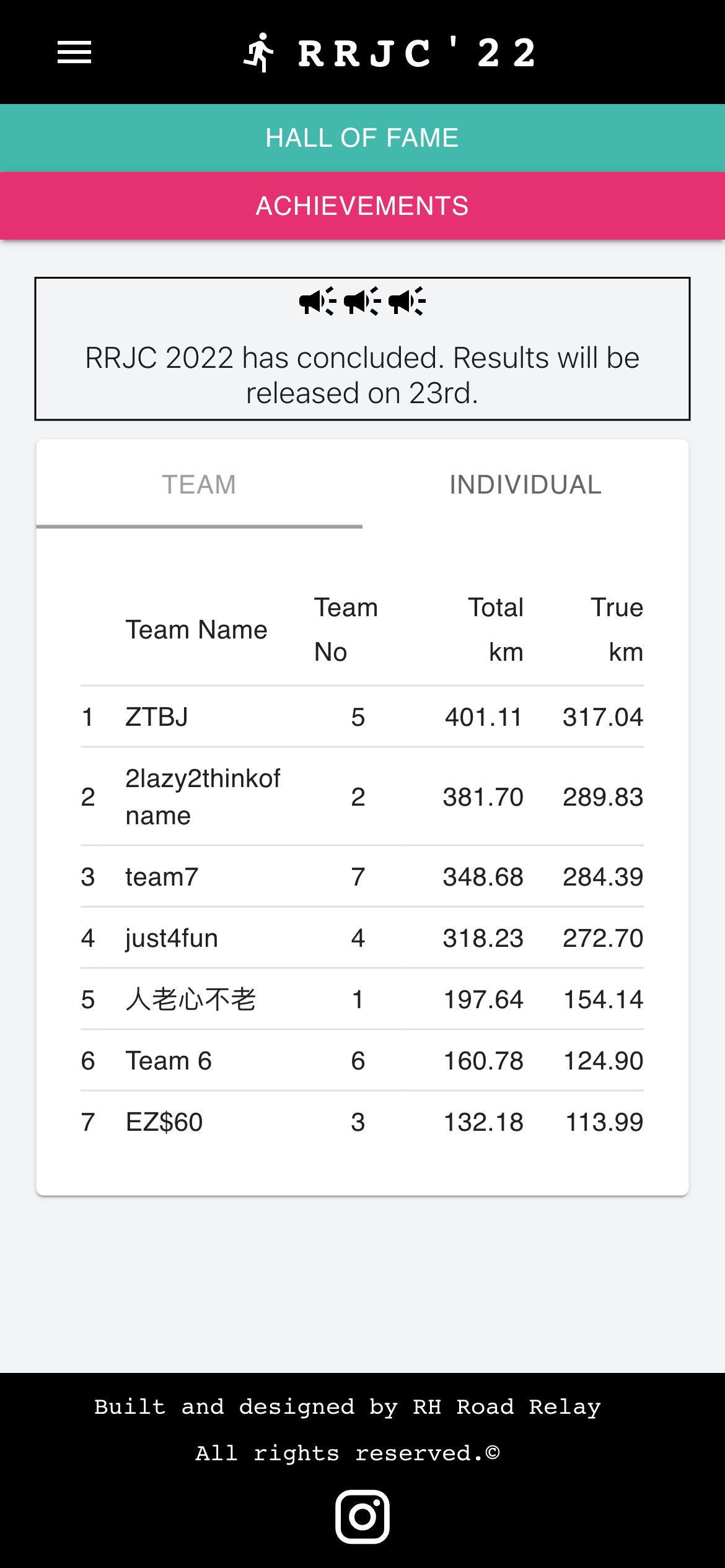The height and width of the screenshot is (1568, 725).
Task: Click the RRJC '22 header title
Action: coord(418,53)
